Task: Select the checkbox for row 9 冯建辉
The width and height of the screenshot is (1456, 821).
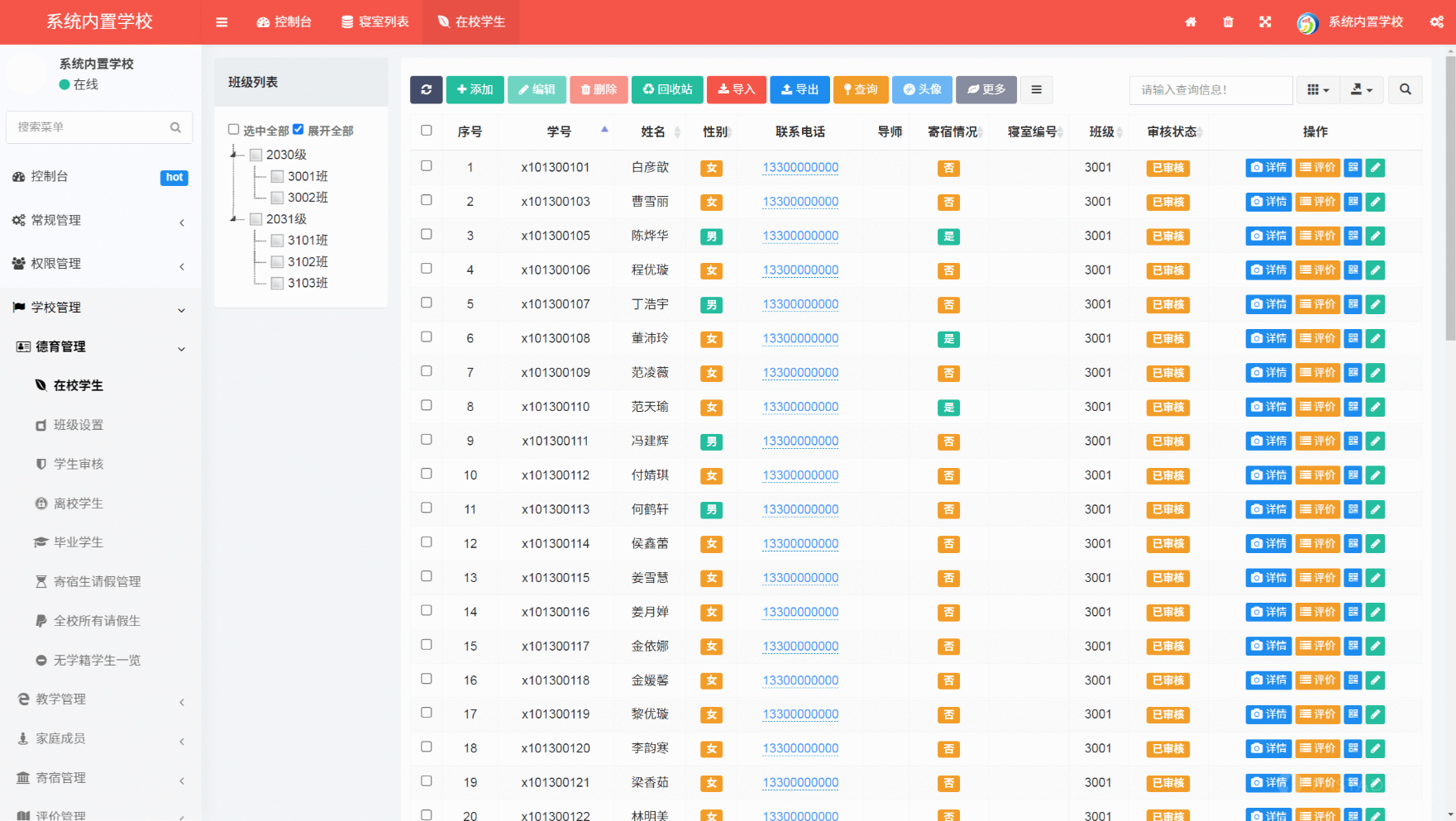Action: [427, 440]
